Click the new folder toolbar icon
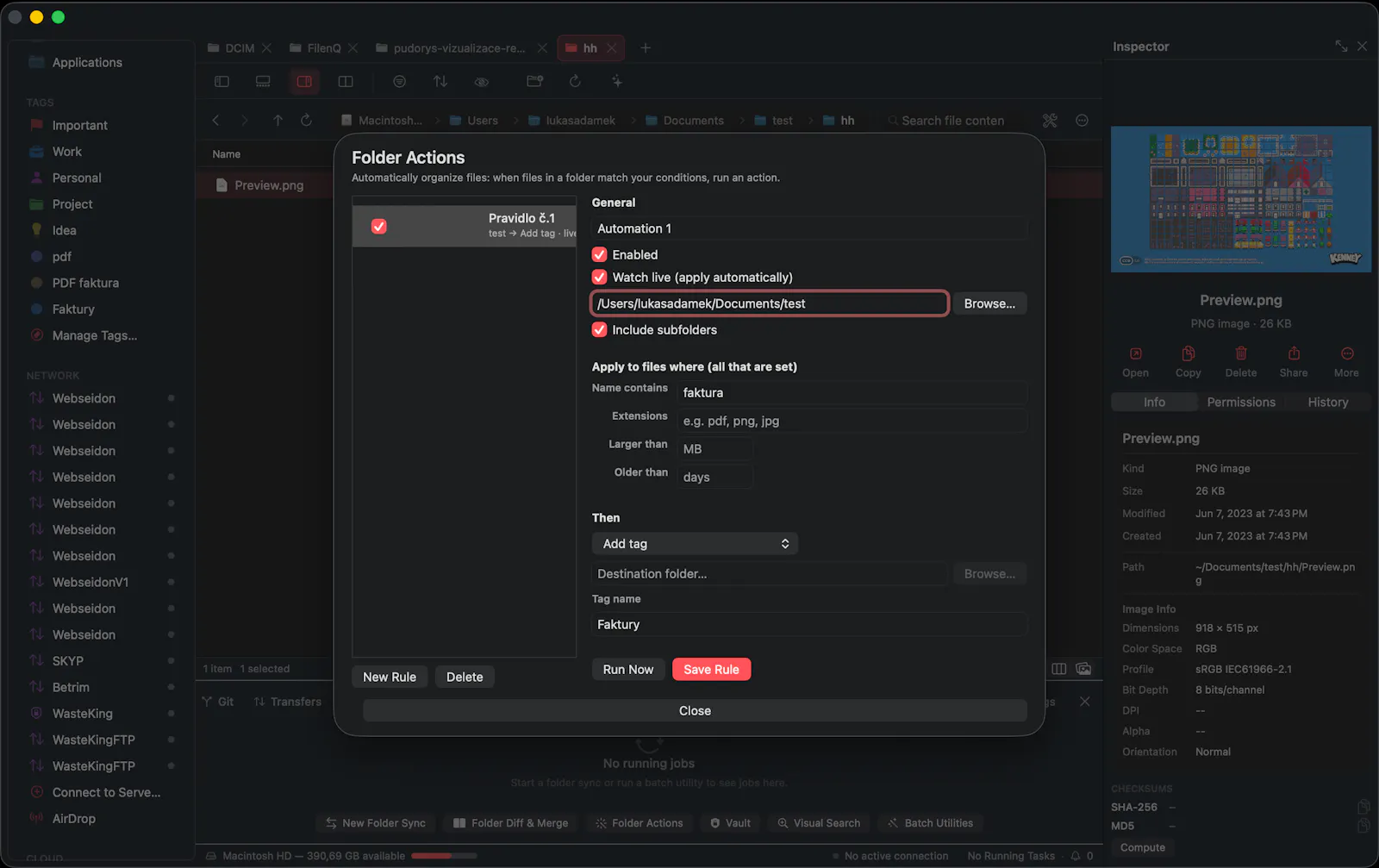The height and width of the screenshot is (868, 1379). click(534, 81)
